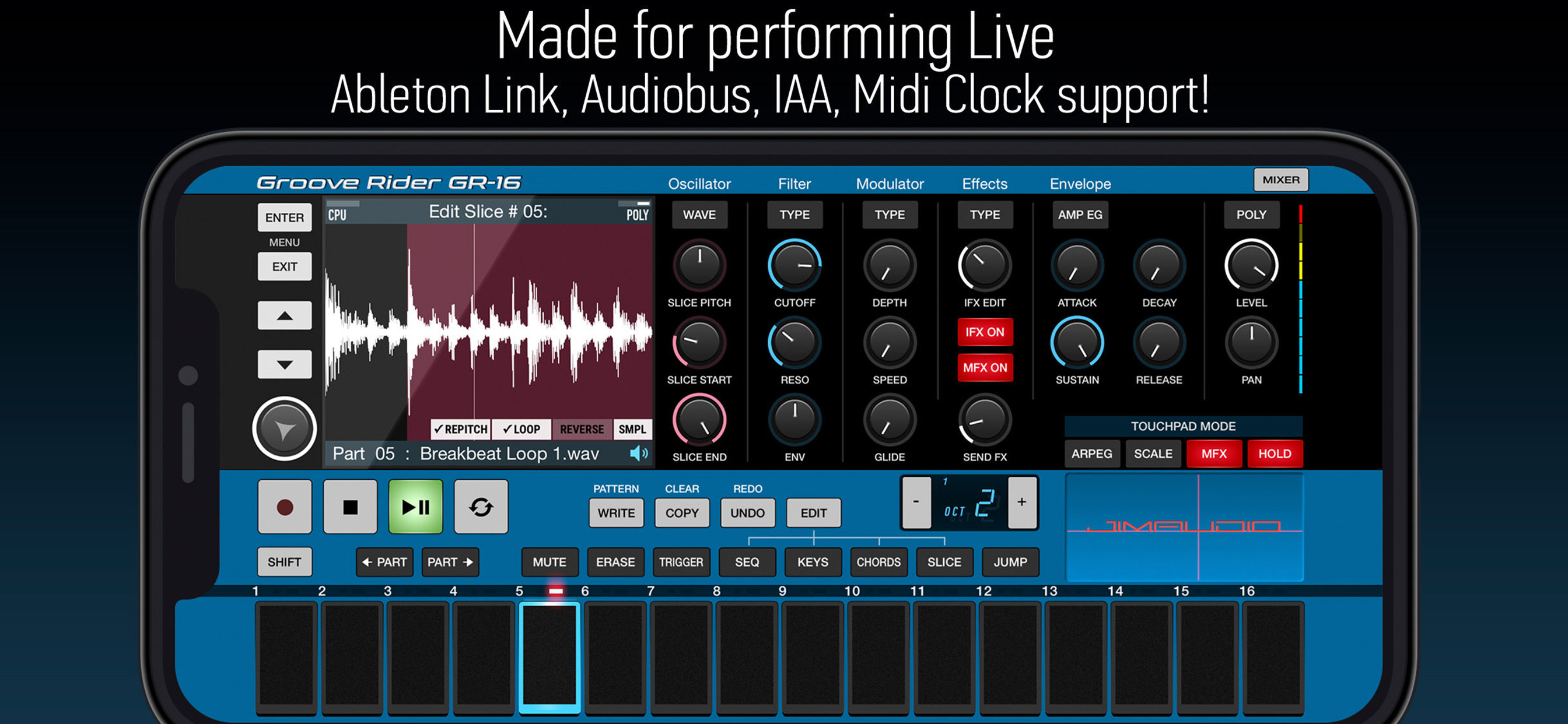Adjust the filter CUTOFF knob
Image resolution: width=1568 pixels, height=724 pixels.
pyautogui.click(x=794, y=265)
